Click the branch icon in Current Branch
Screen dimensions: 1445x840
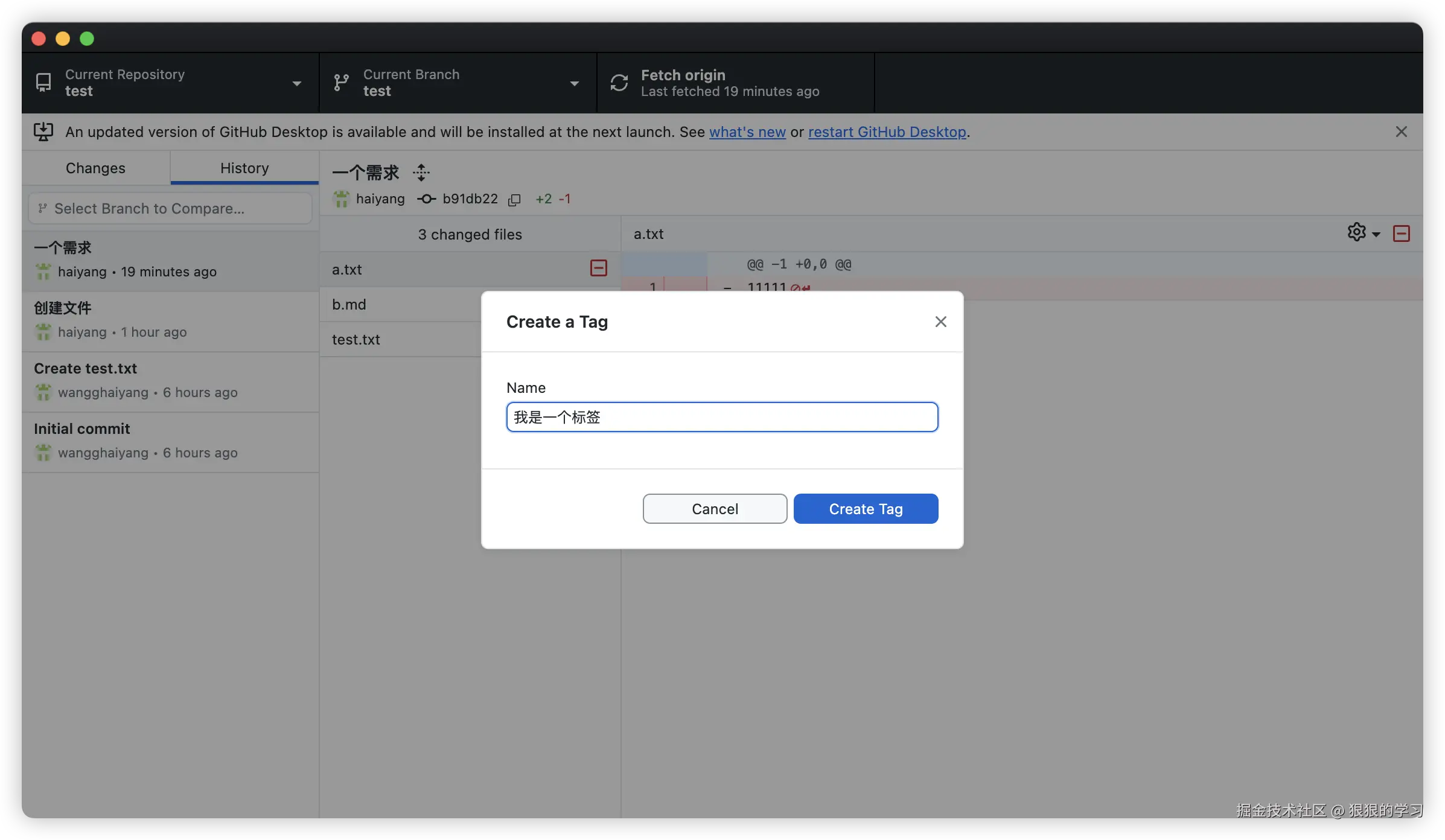pyautogui.click(x=342, y=83)
